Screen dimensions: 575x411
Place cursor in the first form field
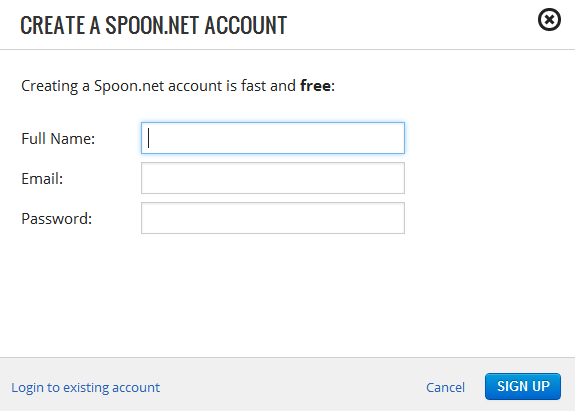click(x=273, y=138)
